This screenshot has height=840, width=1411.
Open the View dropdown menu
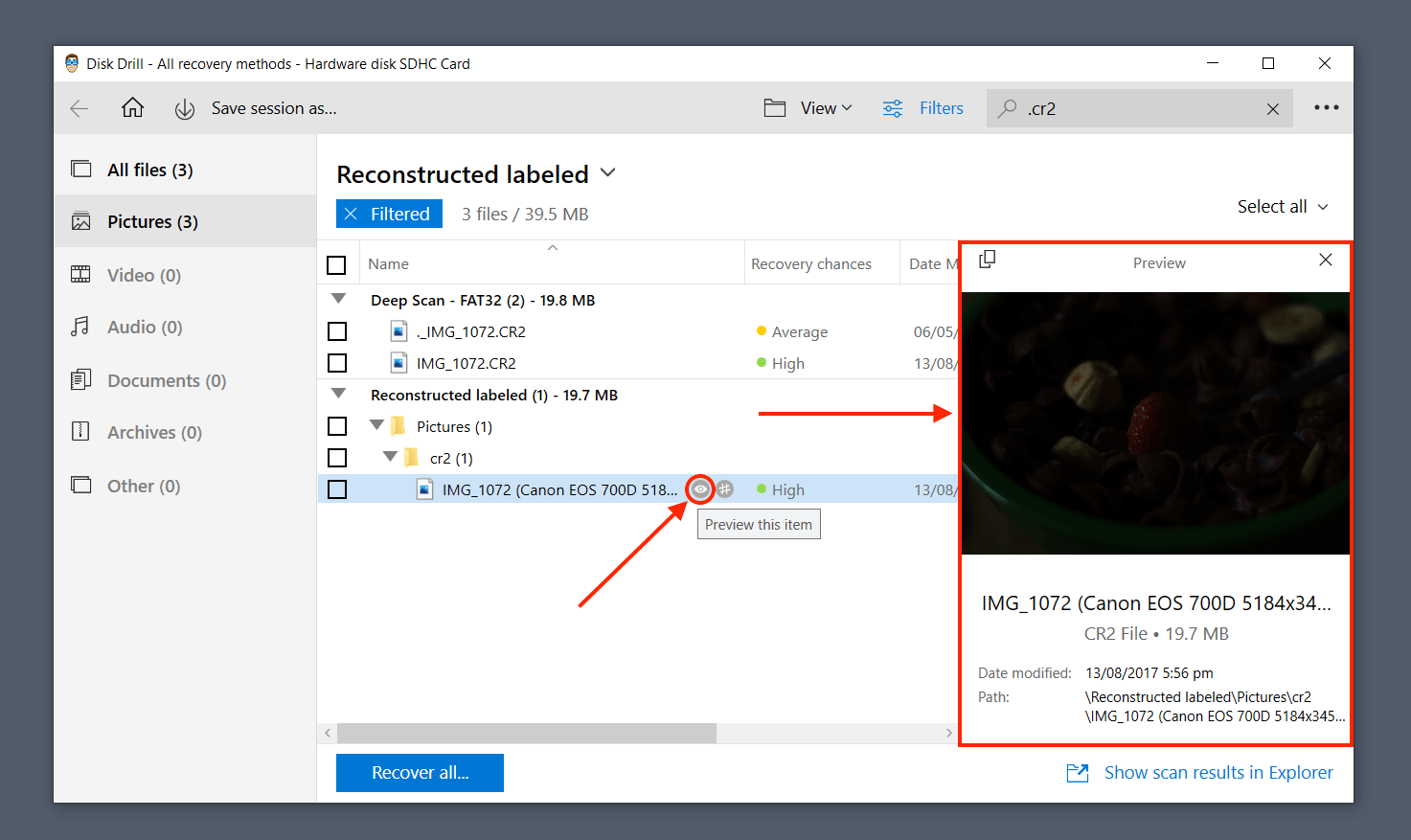coord(826,108)
